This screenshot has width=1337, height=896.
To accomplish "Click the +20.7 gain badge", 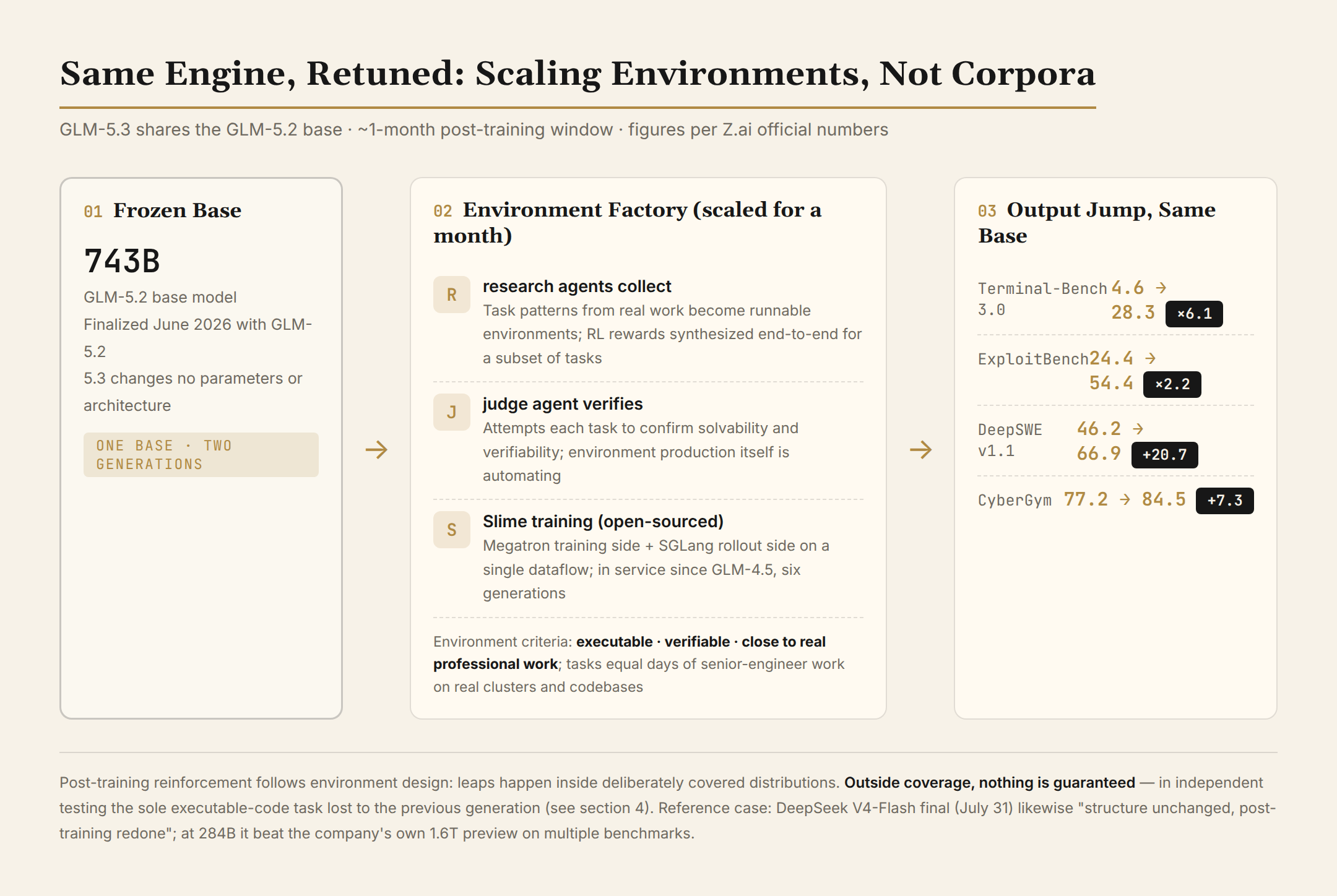I will coord(1164,455).
